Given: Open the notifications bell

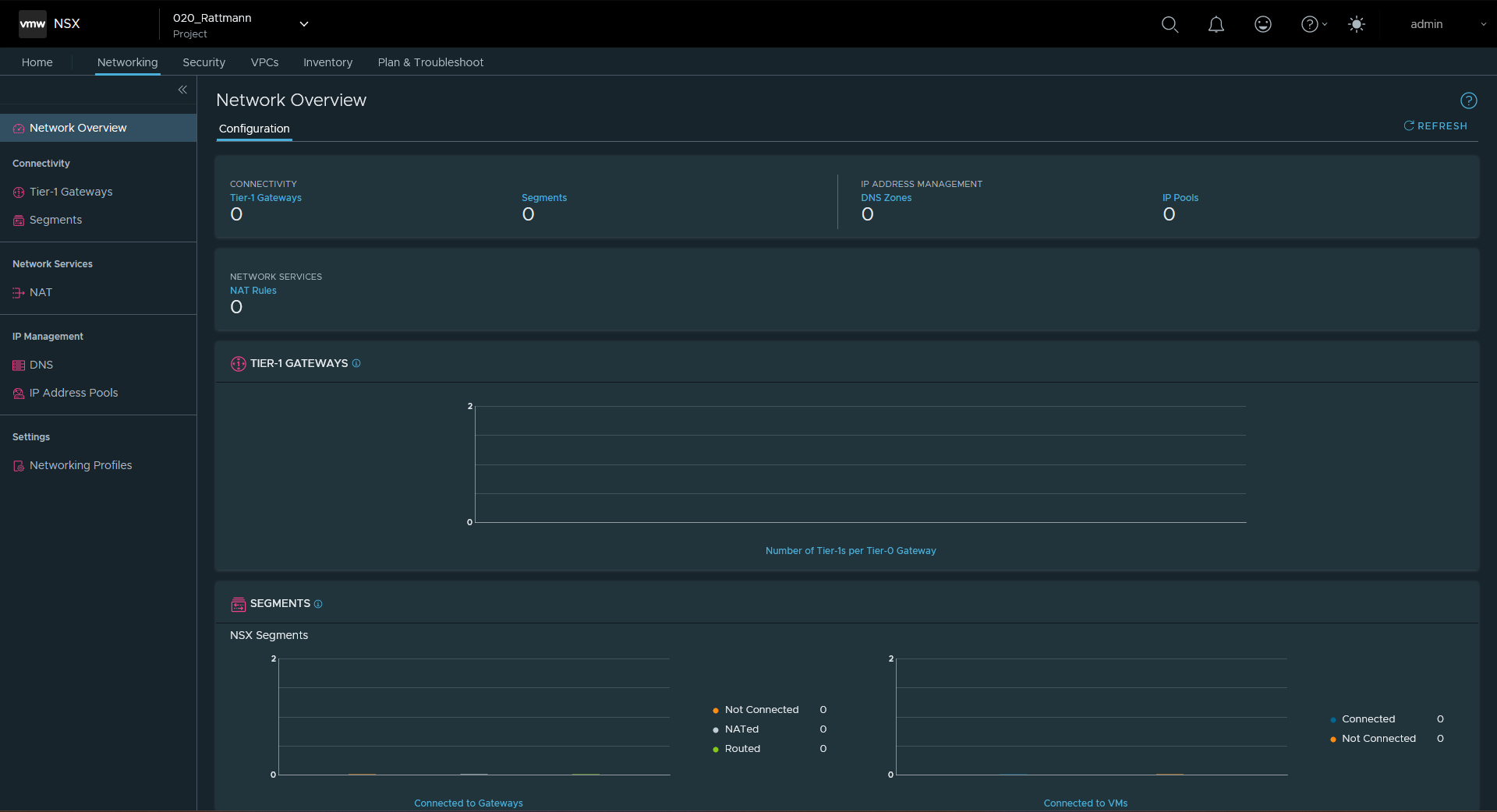Looking at the screenshot, I should (1216, 24).
